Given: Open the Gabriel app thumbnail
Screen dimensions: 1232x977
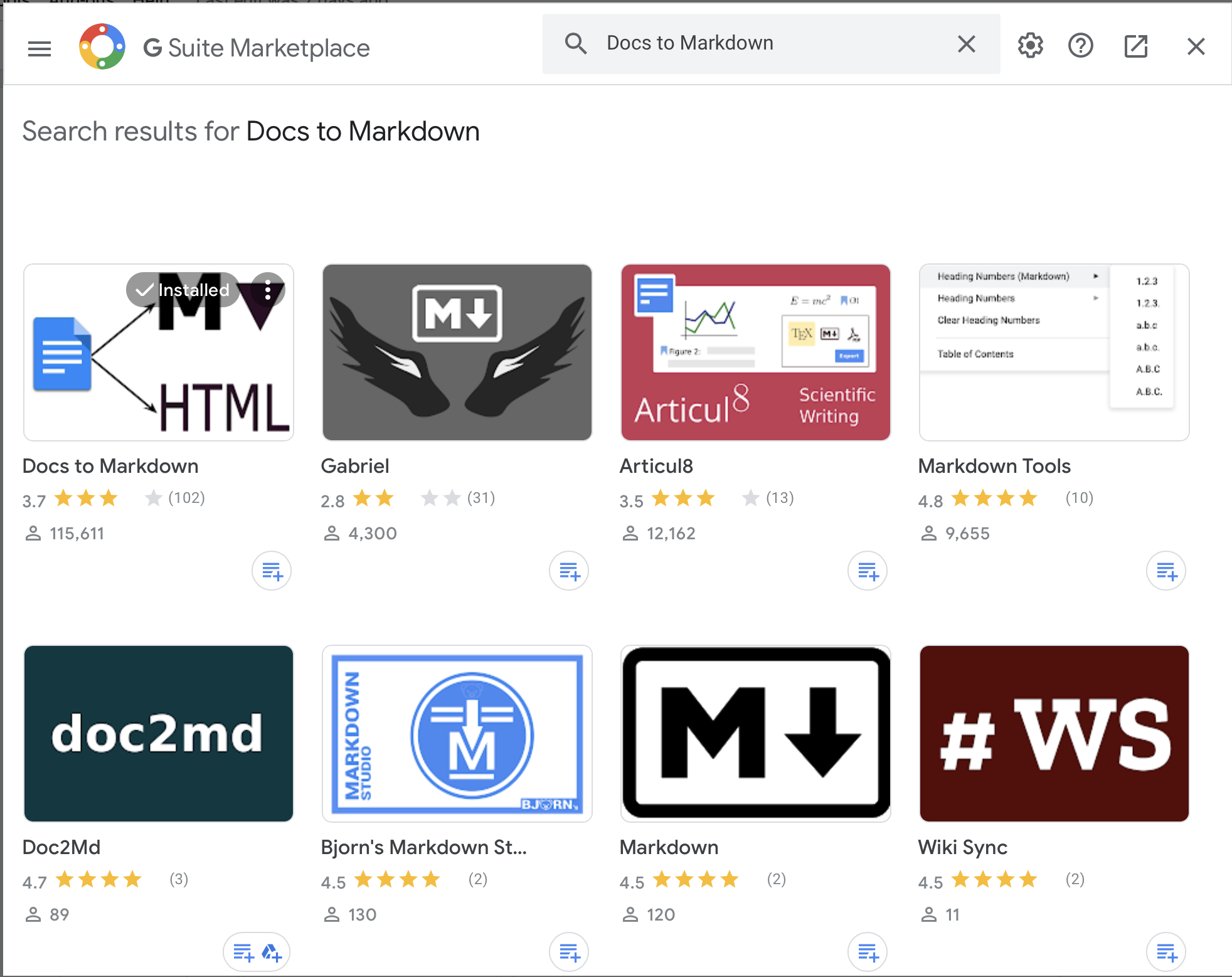Looking at the screenshot, I should (x=457, y=352).
